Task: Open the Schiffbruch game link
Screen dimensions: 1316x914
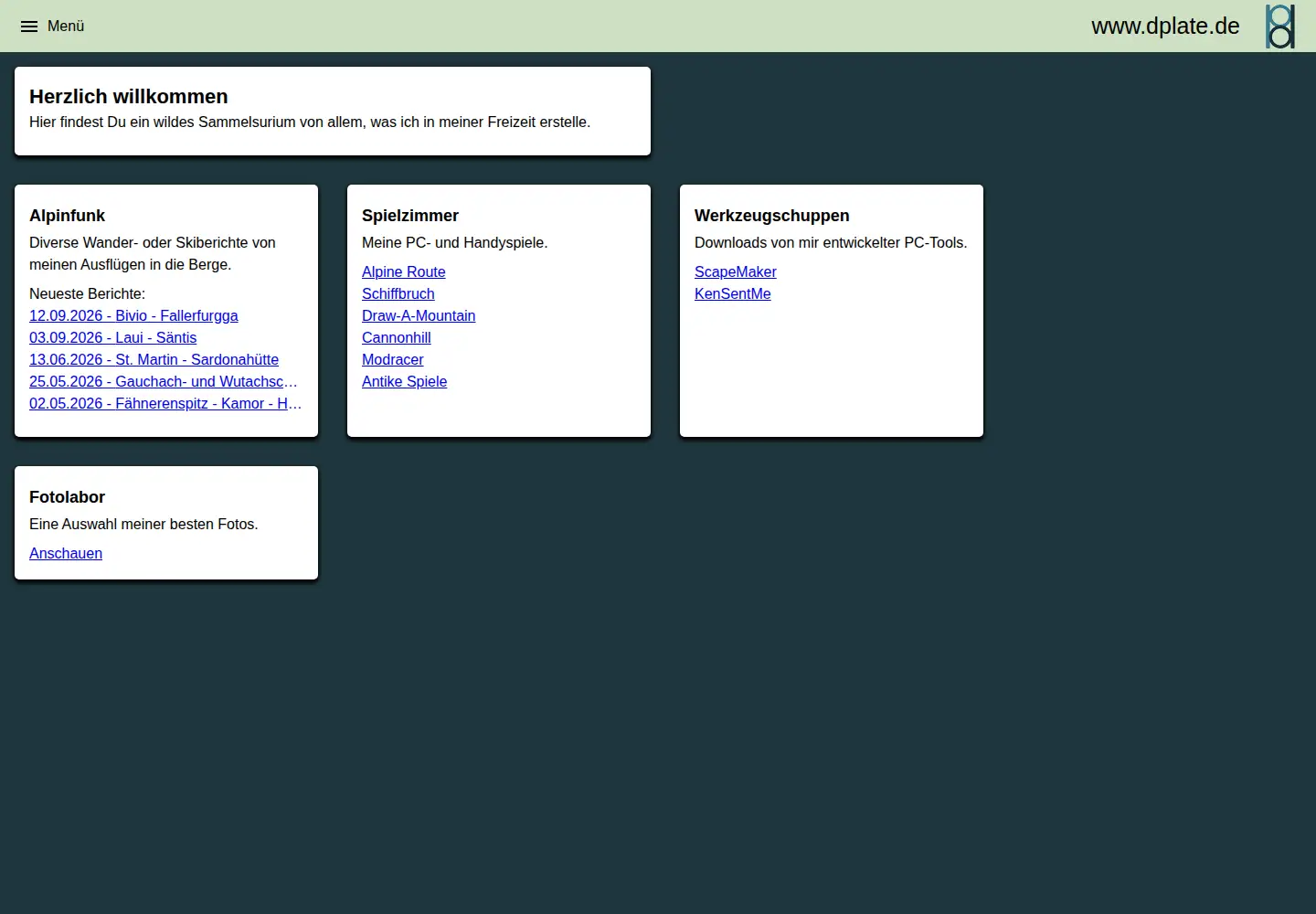Action: click(398, 293)
